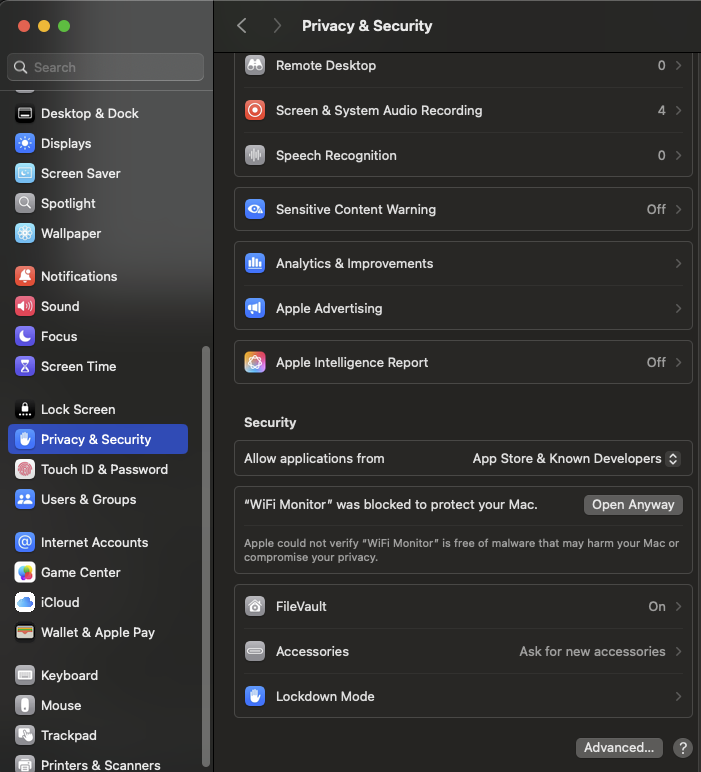
Task: Click the help question mark button
Action: click(683, 748)
